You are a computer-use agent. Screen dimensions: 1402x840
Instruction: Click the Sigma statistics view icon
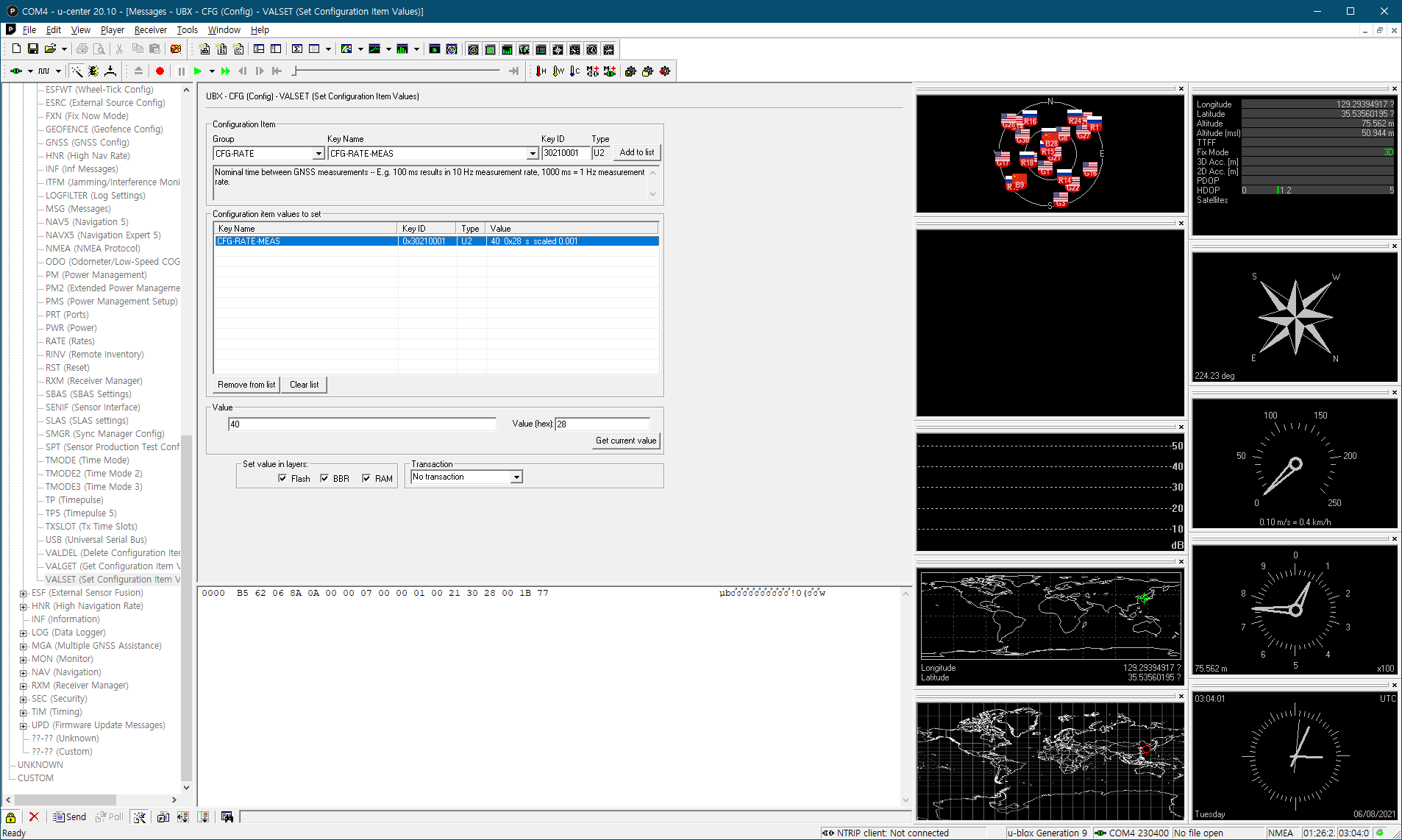point(297,49)
